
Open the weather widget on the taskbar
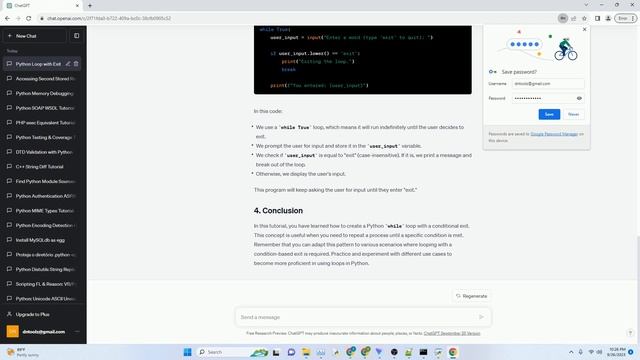click(x=23, y=352)
